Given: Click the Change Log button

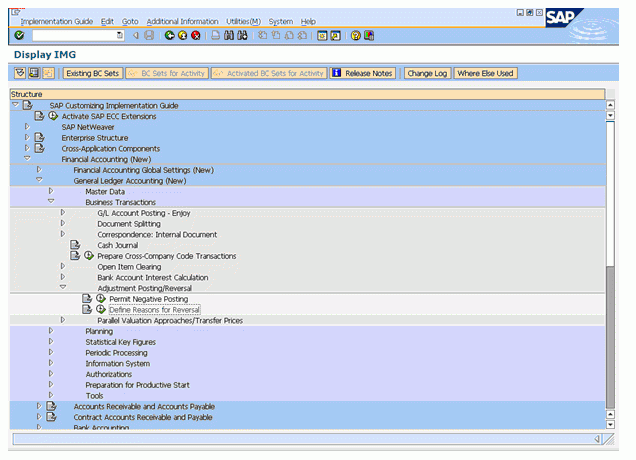Looking at the screenshot, I should [x=427, y=73].
